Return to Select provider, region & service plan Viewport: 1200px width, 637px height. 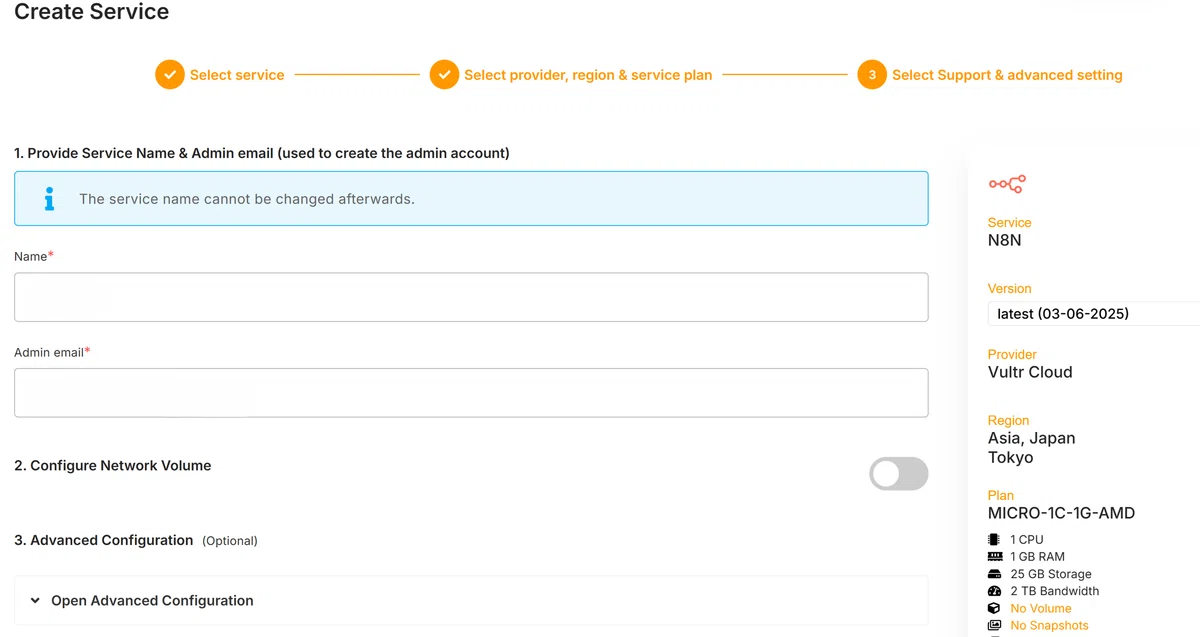[588, 75]
